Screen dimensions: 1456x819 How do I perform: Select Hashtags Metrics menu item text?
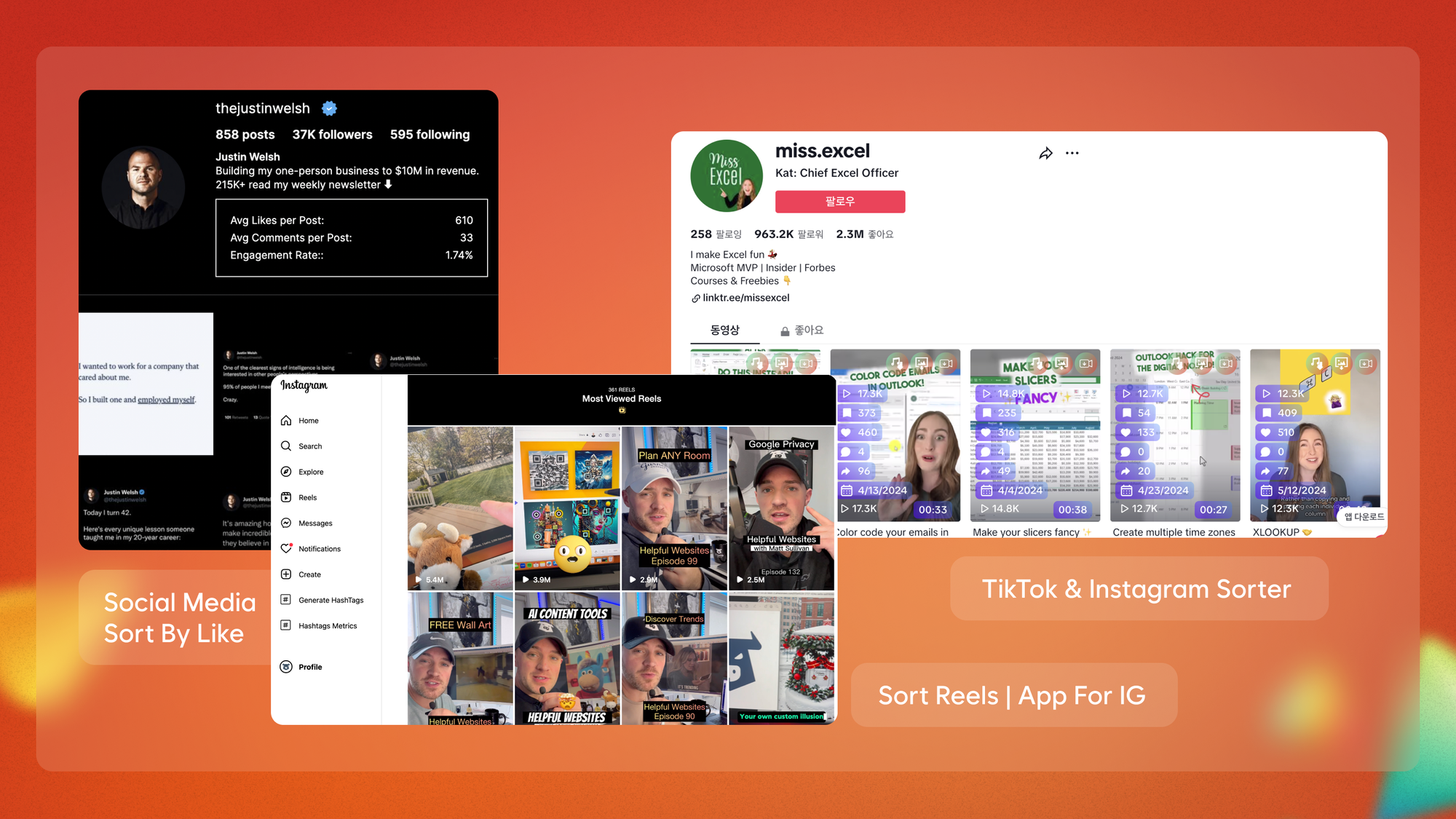tap(328, 626)
